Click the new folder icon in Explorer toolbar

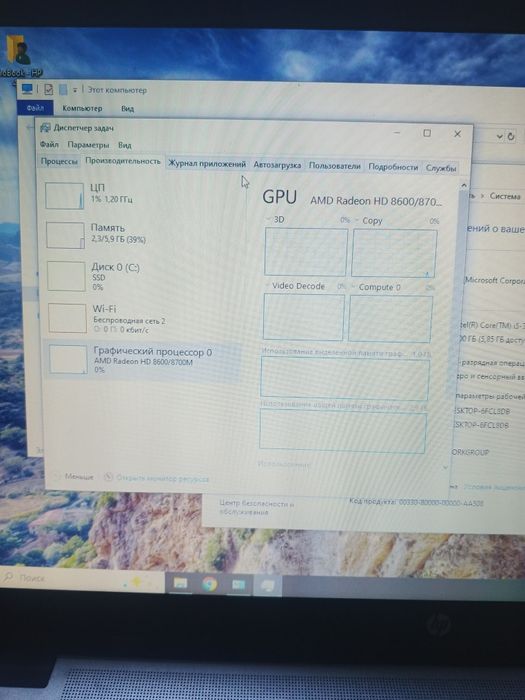pos(63,89)
